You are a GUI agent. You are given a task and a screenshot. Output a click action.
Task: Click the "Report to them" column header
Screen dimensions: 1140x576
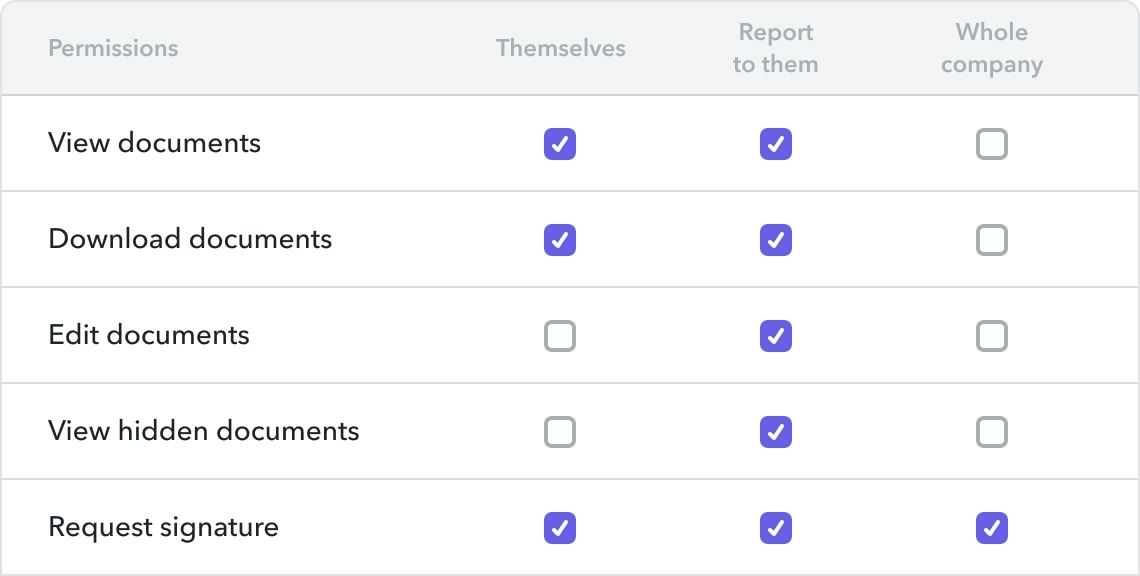coord(775,48)
